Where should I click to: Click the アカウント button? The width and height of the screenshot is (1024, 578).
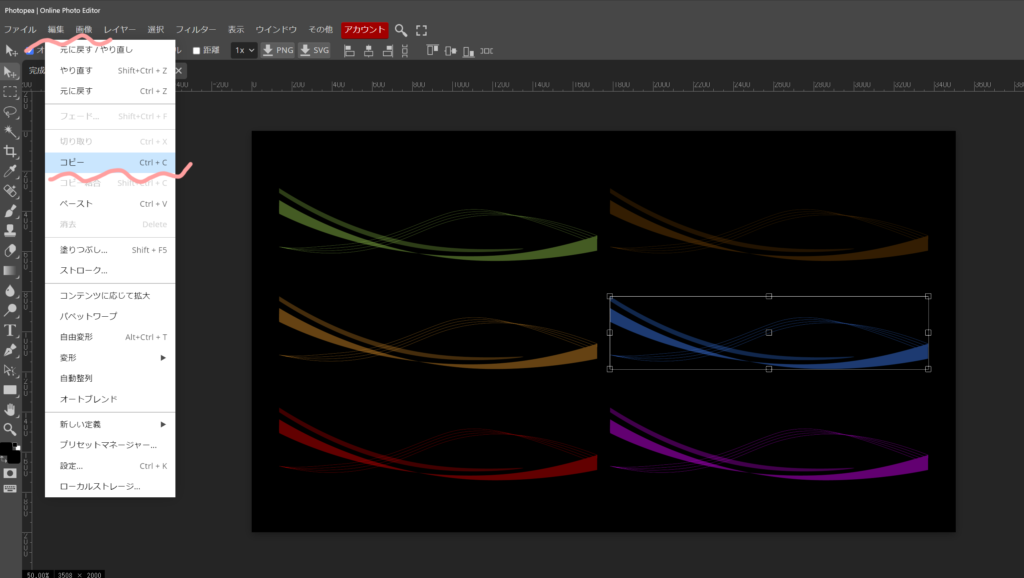[x=364, y=30]
